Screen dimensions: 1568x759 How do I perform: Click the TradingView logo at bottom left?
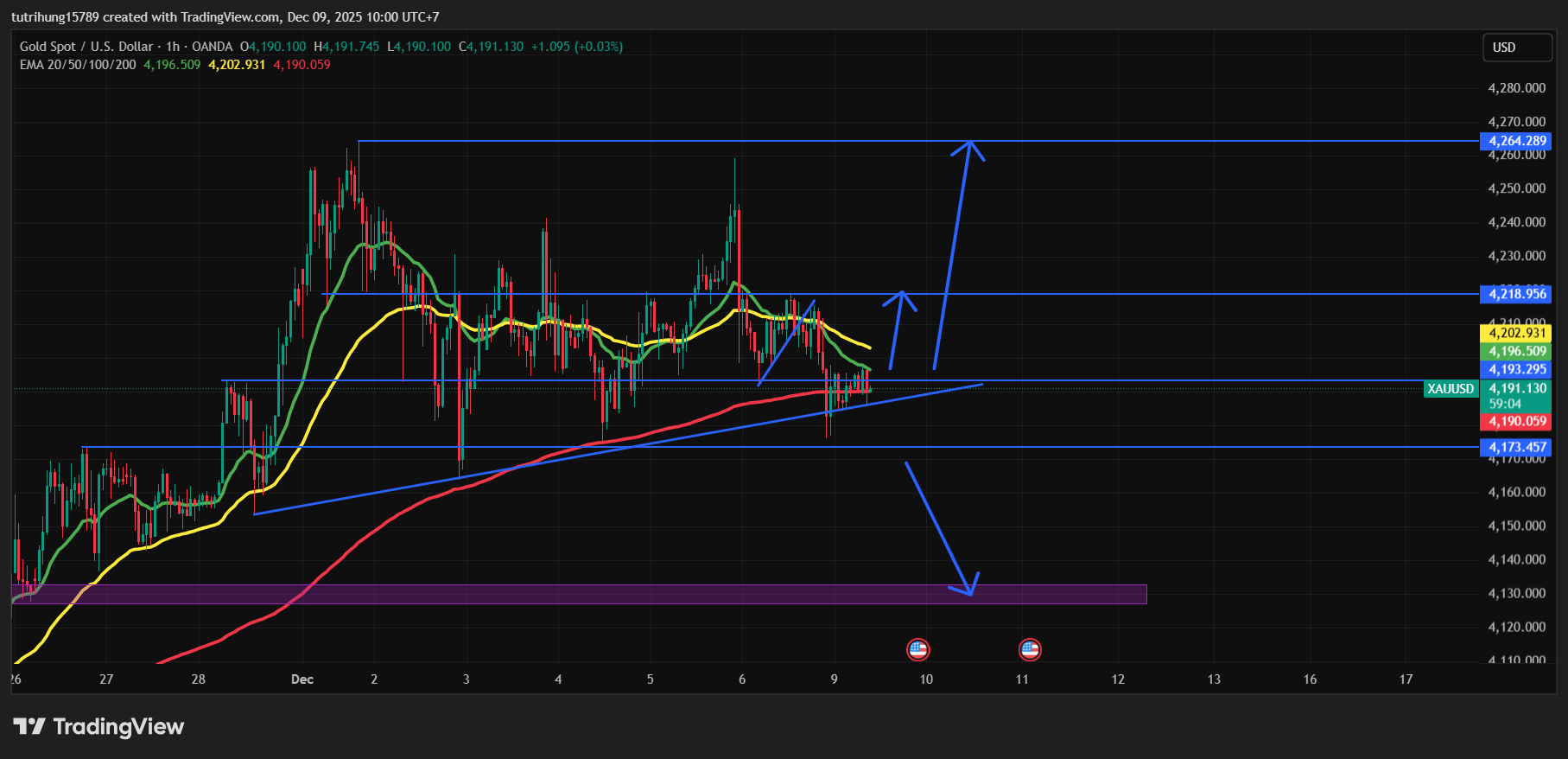point(98,727)
